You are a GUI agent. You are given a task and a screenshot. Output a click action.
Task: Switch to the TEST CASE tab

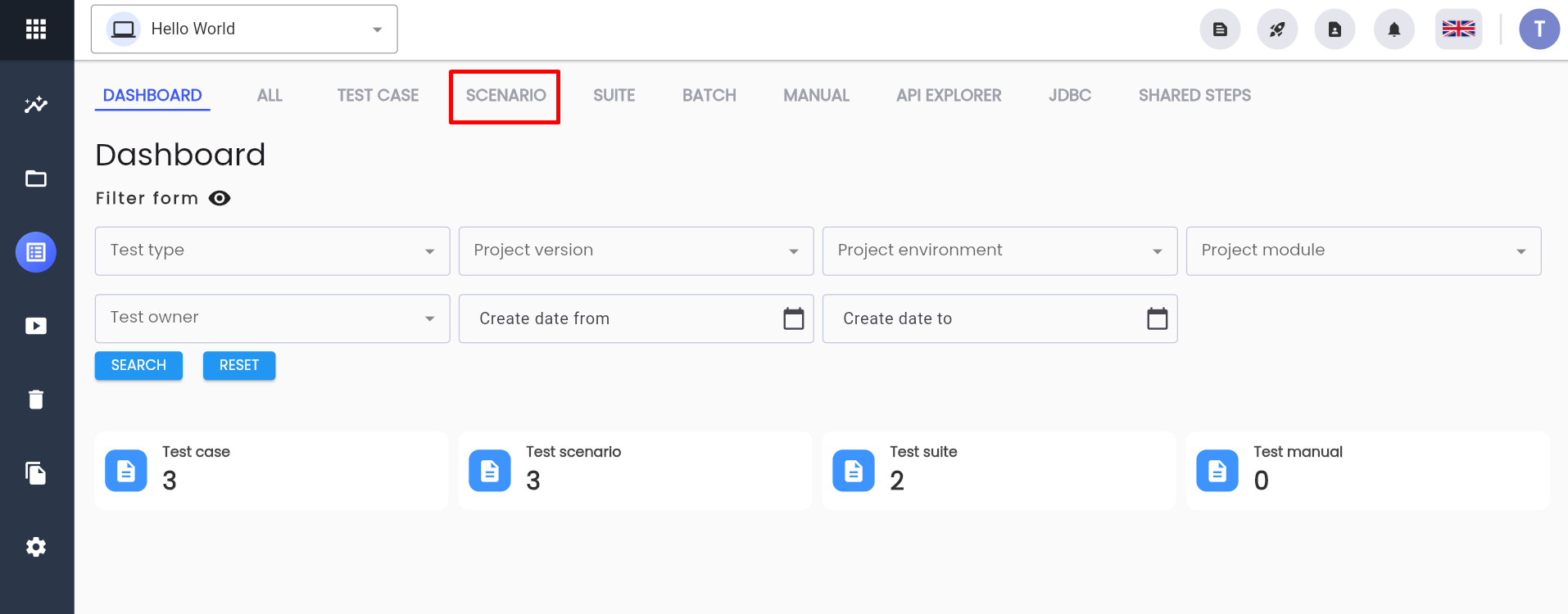378,96
